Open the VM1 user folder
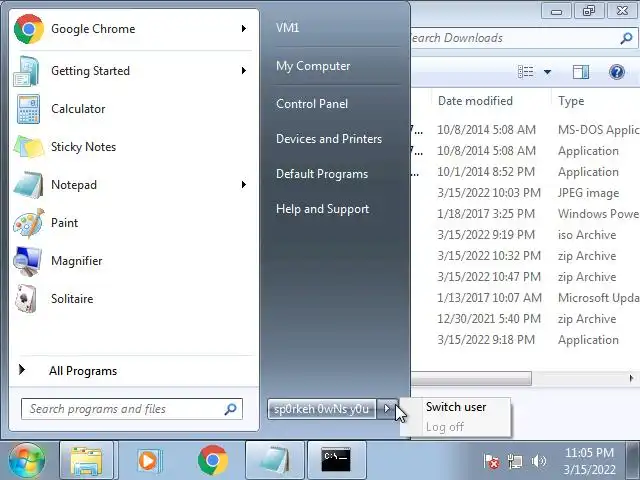640x480 pixels. pos(288,28)
